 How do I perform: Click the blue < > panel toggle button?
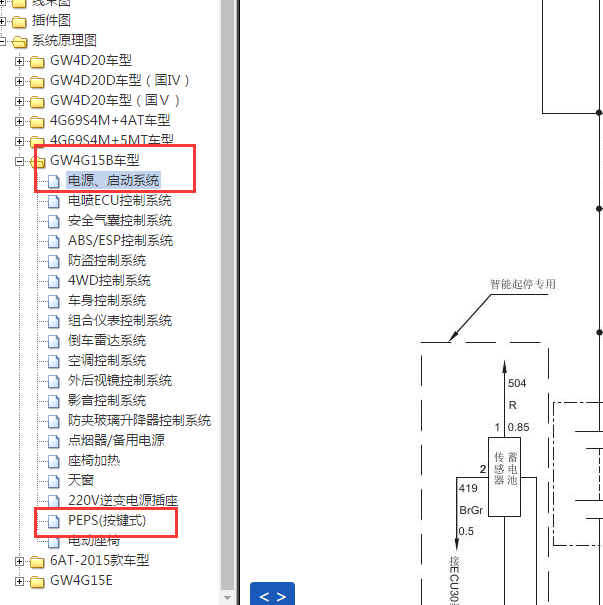tap(272, 595)
